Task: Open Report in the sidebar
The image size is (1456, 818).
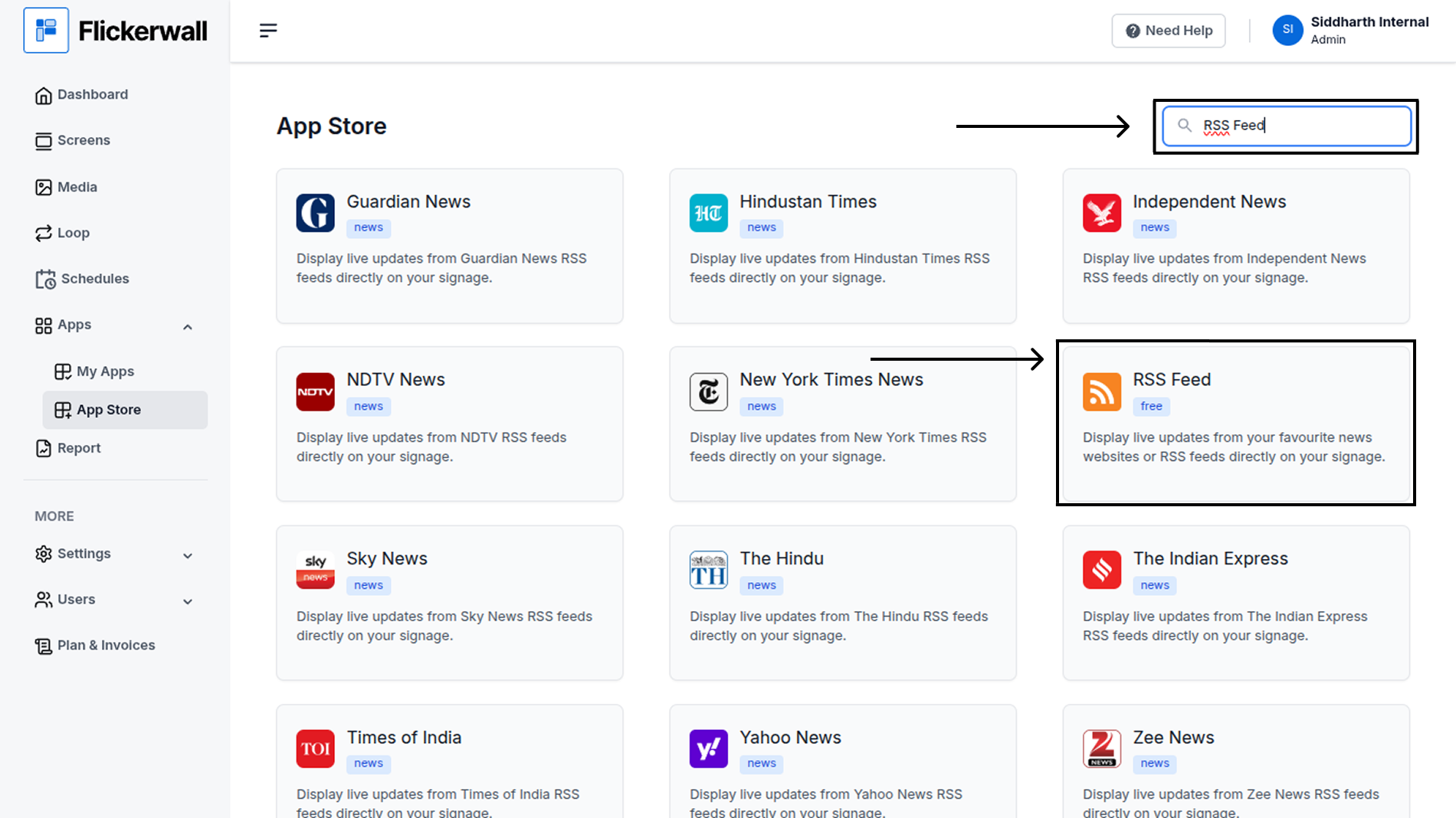Action: (68, 448)
